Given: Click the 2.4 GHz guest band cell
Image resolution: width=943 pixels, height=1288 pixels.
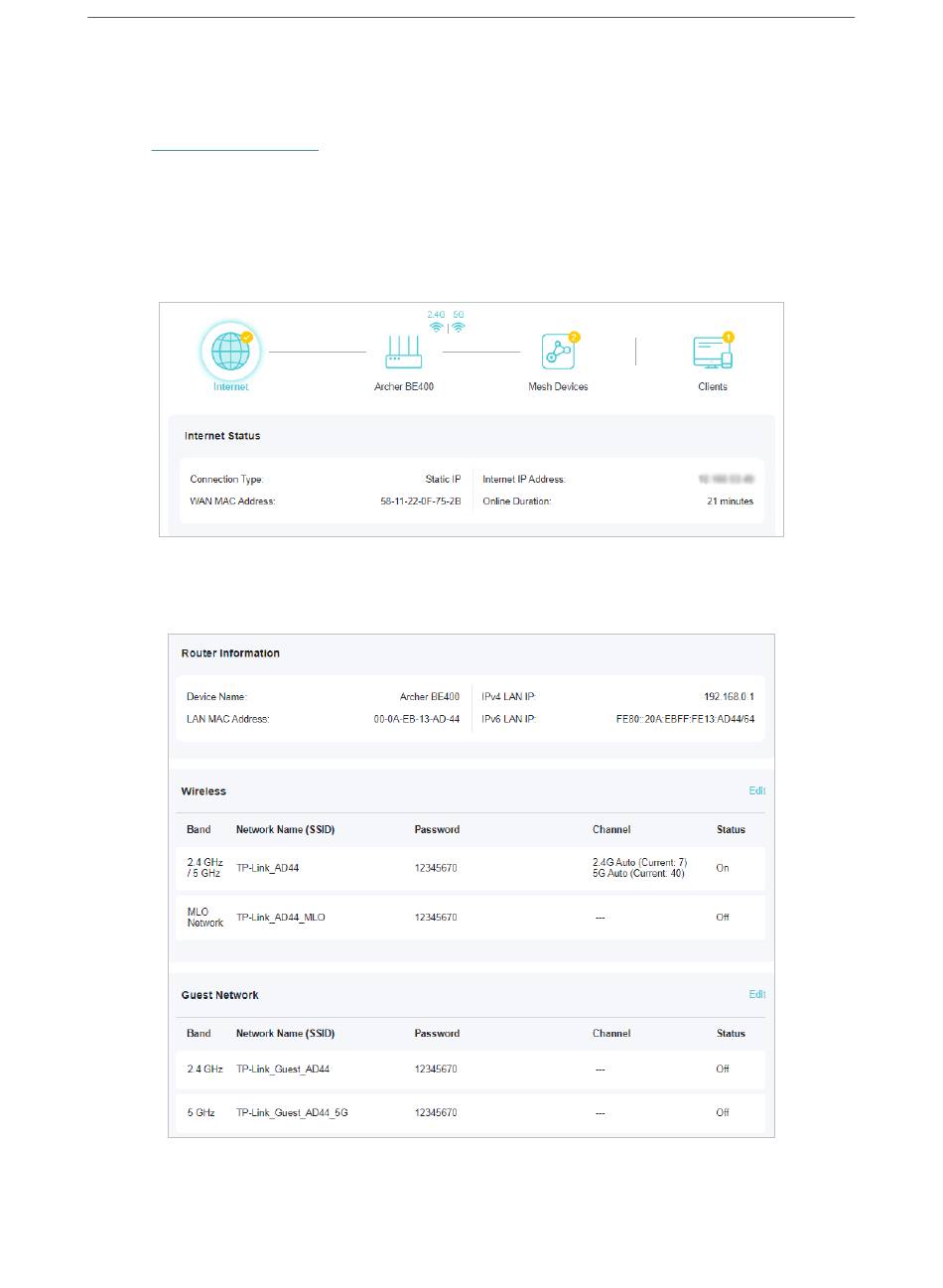Looking at the screenshot, I should [205, 1070].
